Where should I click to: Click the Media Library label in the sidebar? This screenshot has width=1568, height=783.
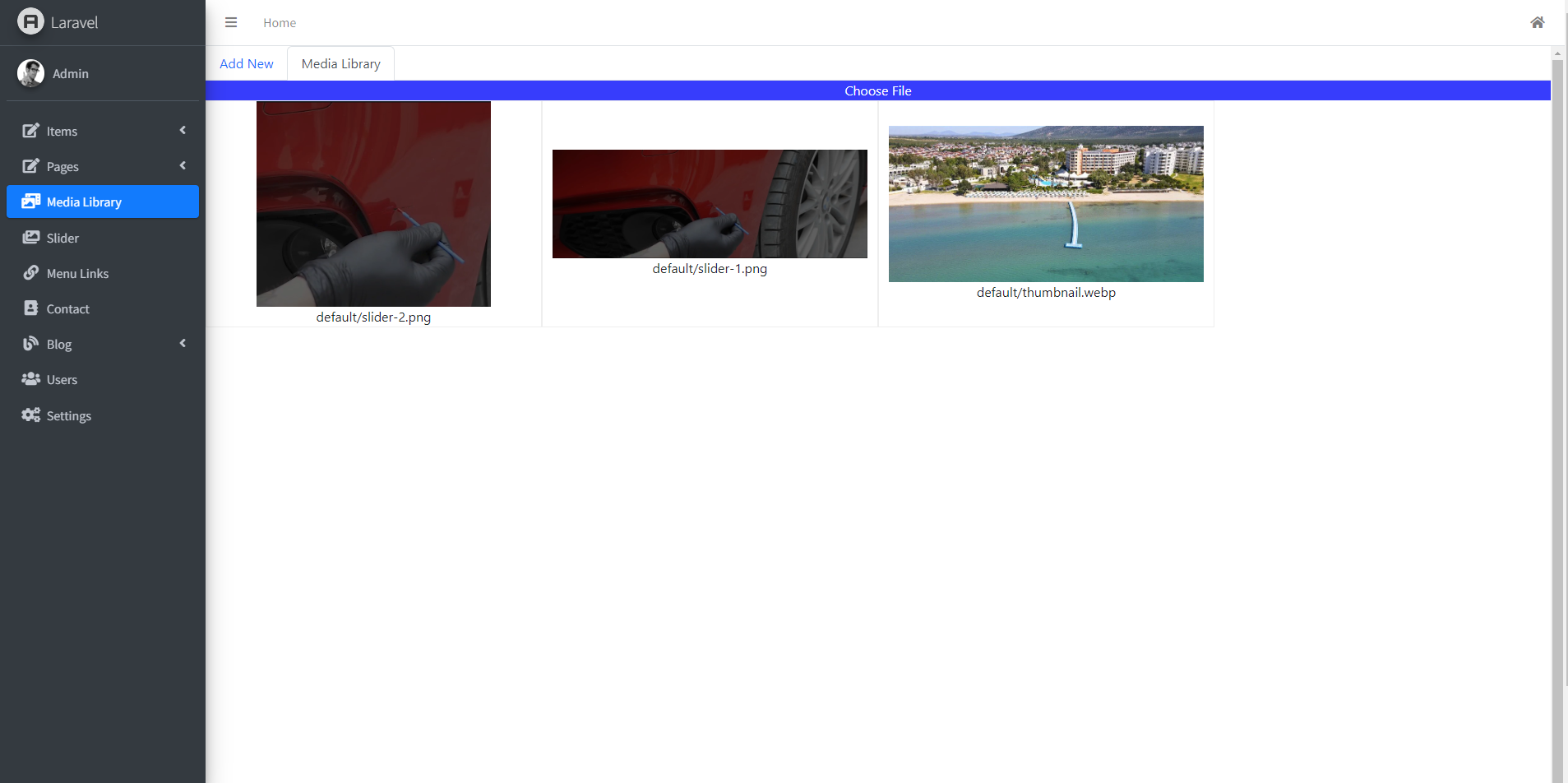pos(84,202)
